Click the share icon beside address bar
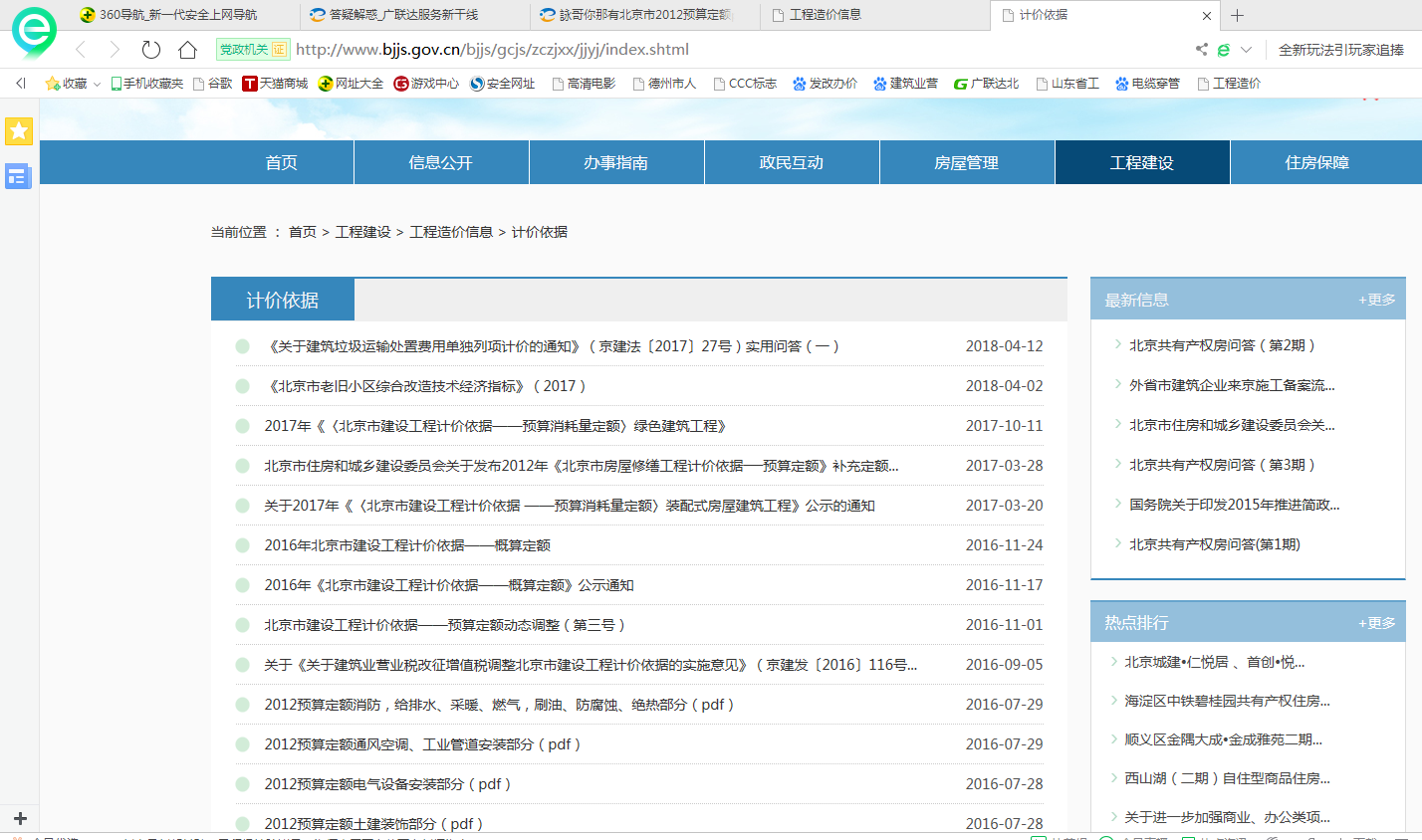Viewport: 1422px width, 840px height. pos(1202,50)
